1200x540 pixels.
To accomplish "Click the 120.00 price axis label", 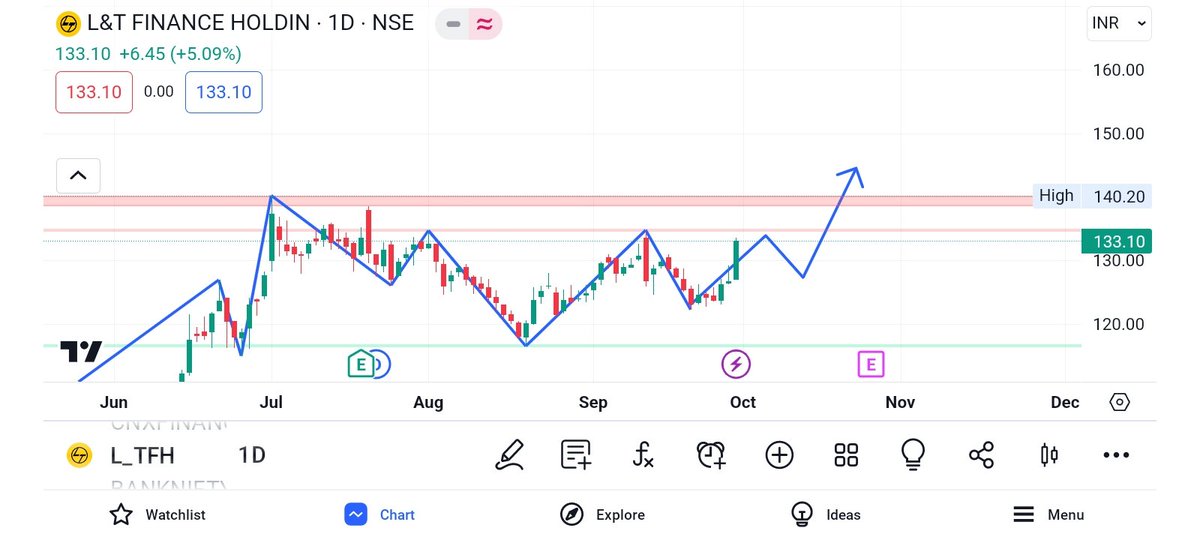I will [x=1119, y=324].
